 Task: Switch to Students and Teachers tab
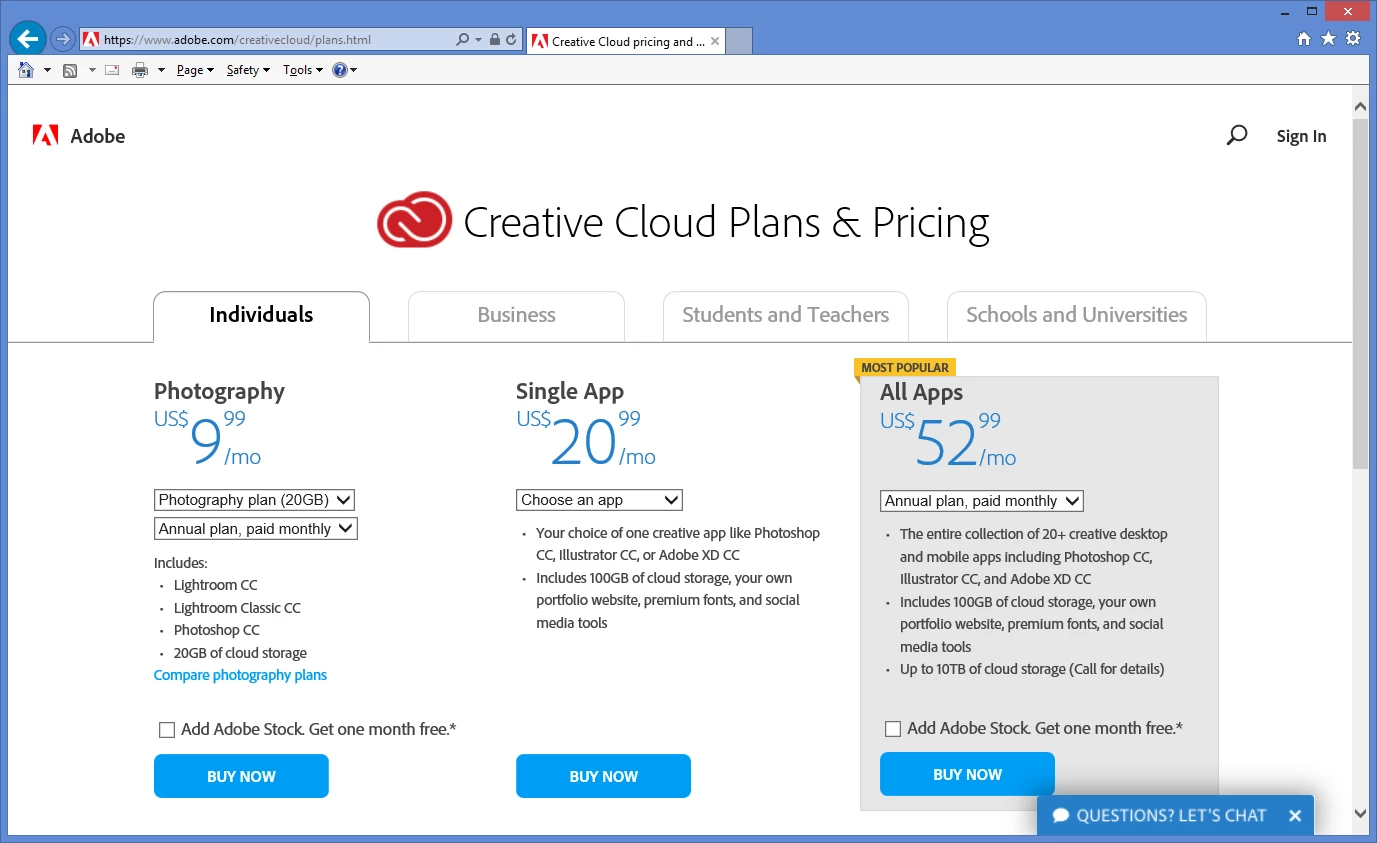pos(785,316)
